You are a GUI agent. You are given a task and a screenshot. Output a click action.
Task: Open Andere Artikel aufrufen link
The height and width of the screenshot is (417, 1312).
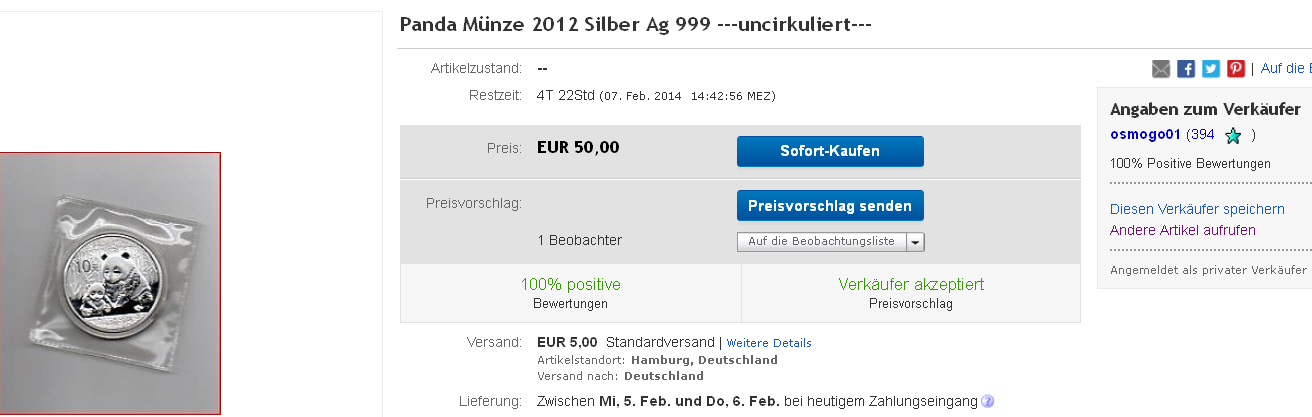coord(1183,230)
